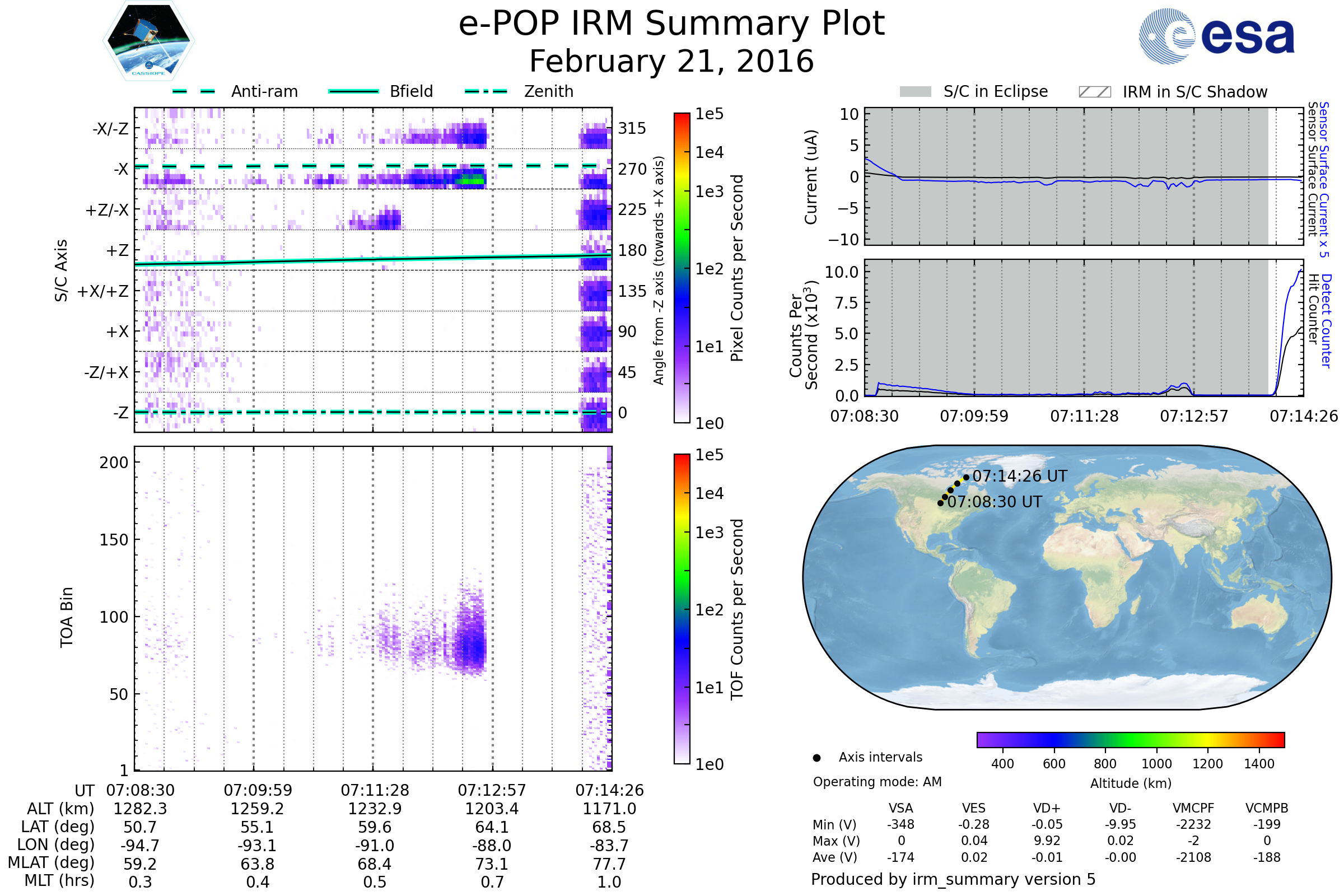
Task: Click the 07:14:26 UT map label
Action: (x=1019, y=476)
